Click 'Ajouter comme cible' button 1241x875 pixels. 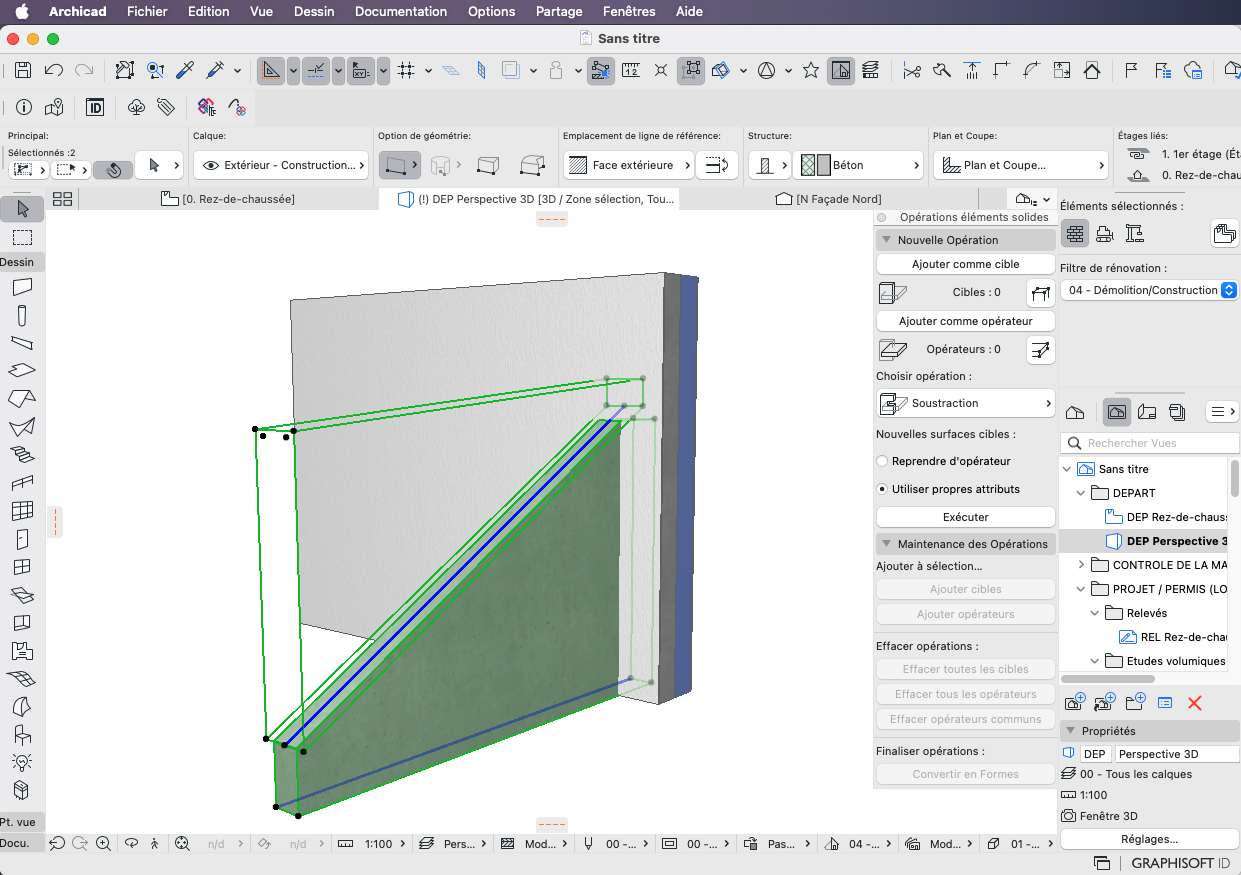pos(966,264)
